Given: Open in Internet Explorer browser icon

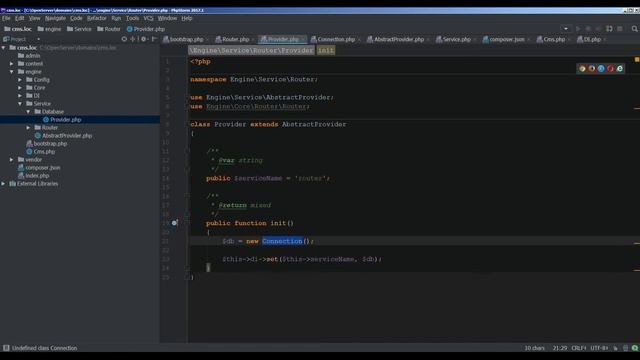Looking at the screenshot, I should 620,69.
